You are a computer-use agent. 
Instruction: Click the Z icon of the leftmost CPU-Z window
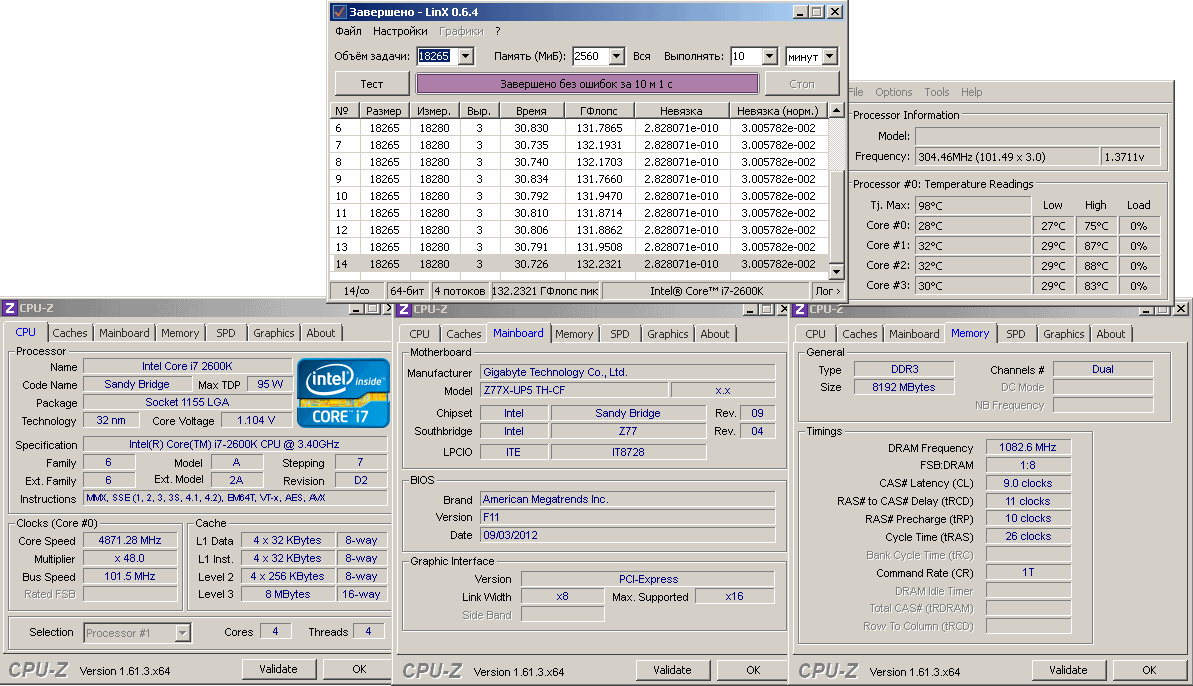tap(9, 309)
